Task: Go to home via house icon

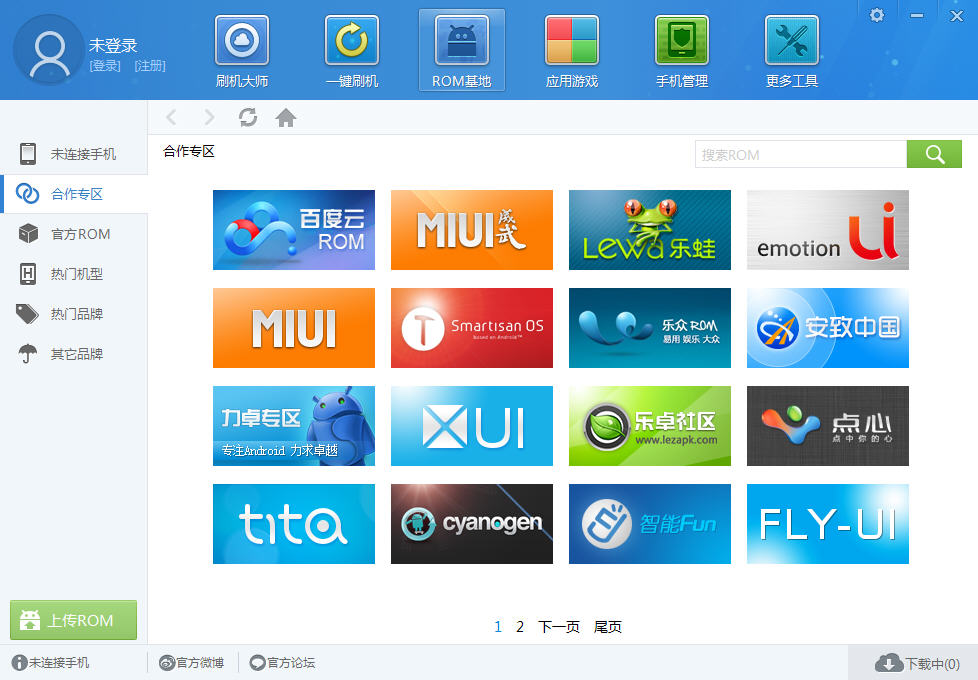Action: (286, 118)
